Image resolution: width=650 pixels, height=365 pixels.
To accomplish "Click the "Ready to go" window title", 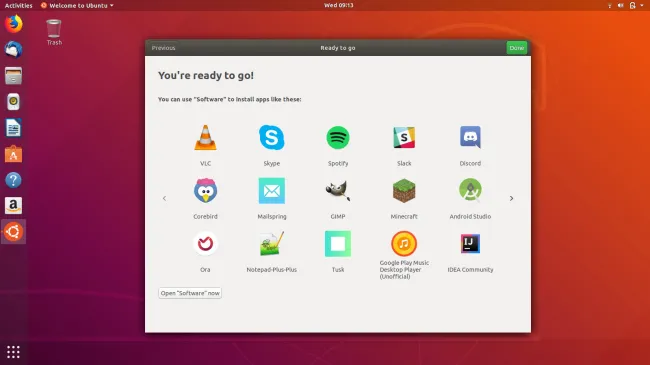I will (x=338, y=48).
